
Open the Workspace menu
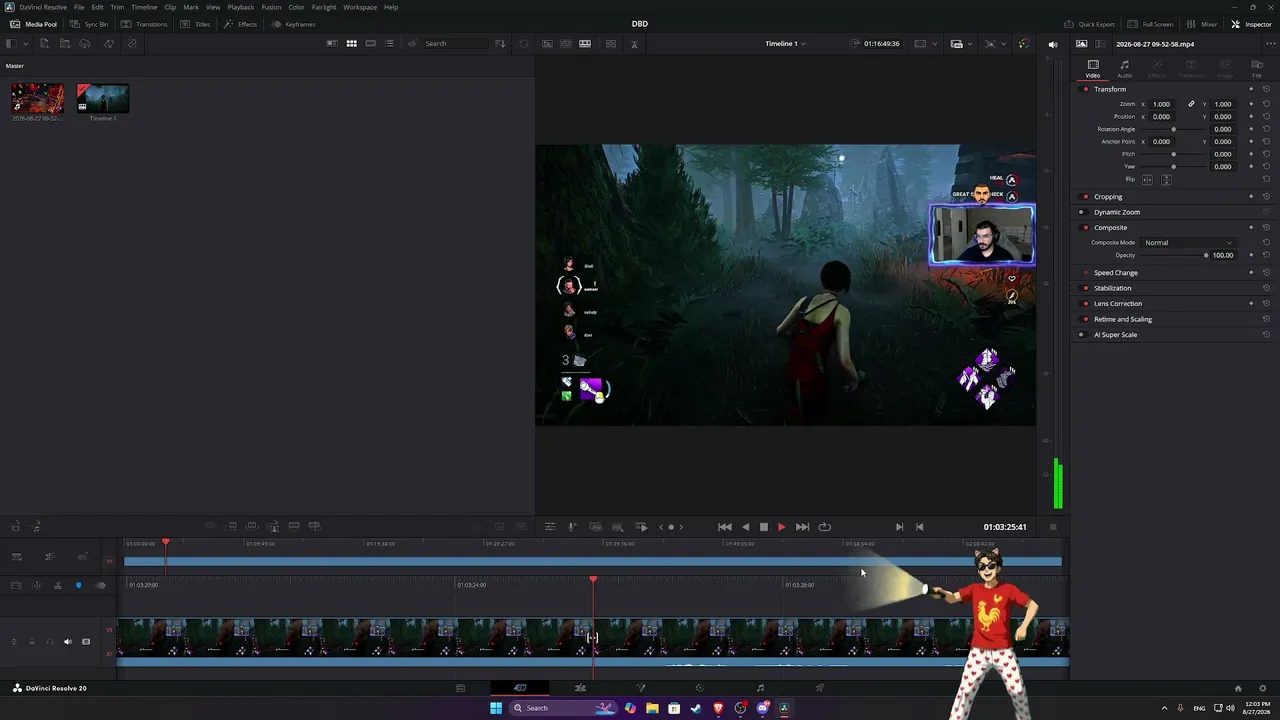360,7
